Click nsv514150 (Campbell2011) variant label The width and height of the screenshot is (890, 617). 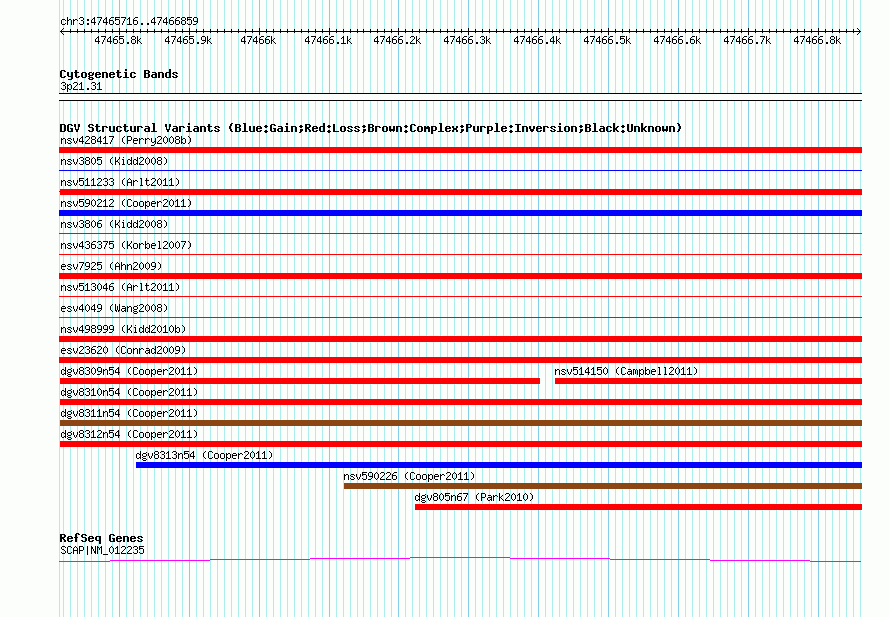(x=626, y=371)
